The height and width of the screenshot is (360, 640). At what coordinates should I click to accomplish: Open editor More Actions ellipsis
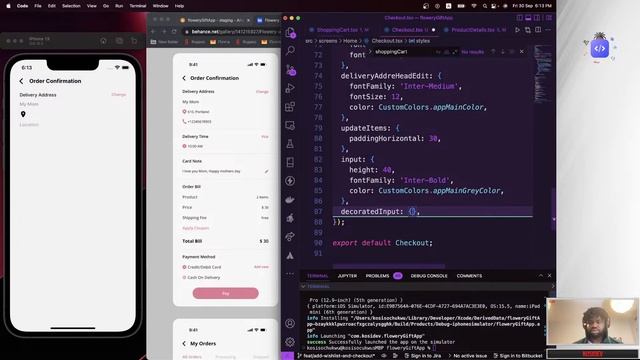tap(548, 30)
